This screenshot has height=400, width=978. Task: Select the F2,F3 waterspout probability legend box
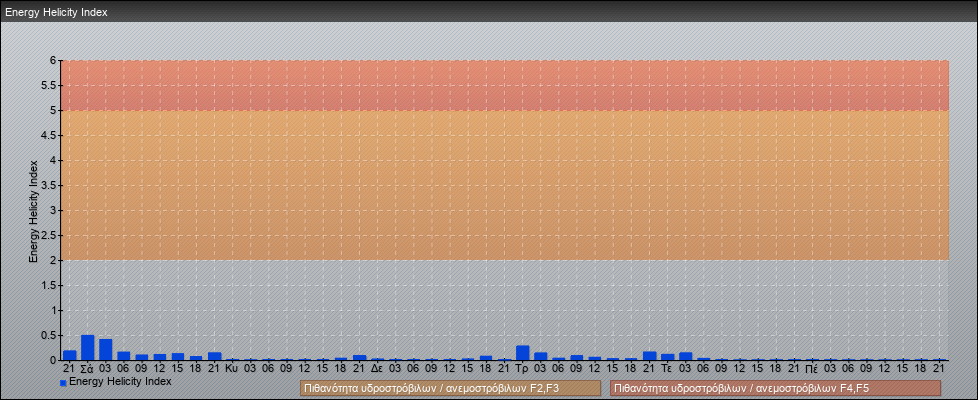pyautogui.click(x=450, y=388)
